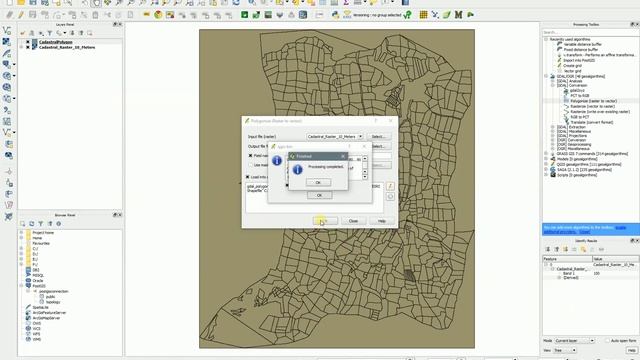Screen dimensions: 640x360
Task: Select the Cadastral_Raster_10_Meters layer name
Action: click(x=67, y=47)
